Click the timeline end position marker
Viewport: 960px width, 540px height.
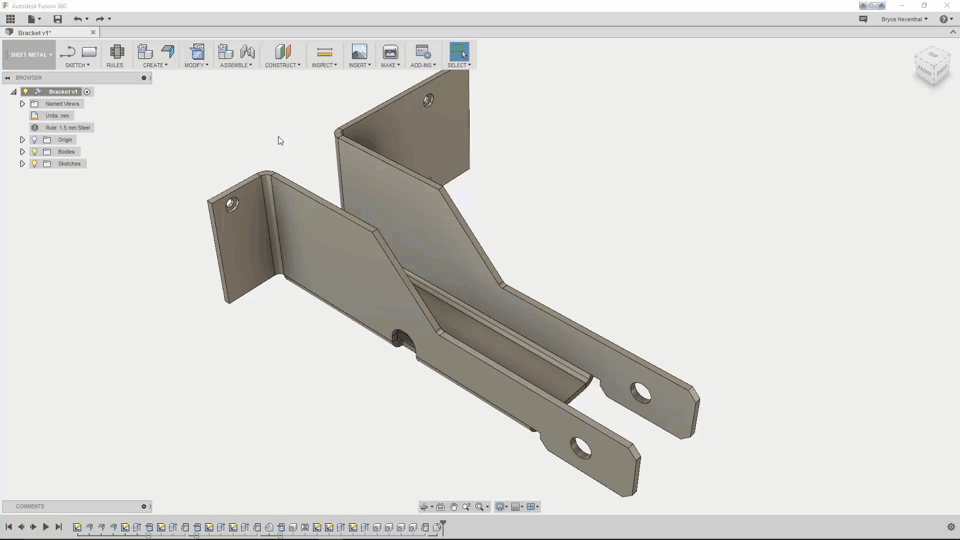pyautogui.click(x=442, y=526)
